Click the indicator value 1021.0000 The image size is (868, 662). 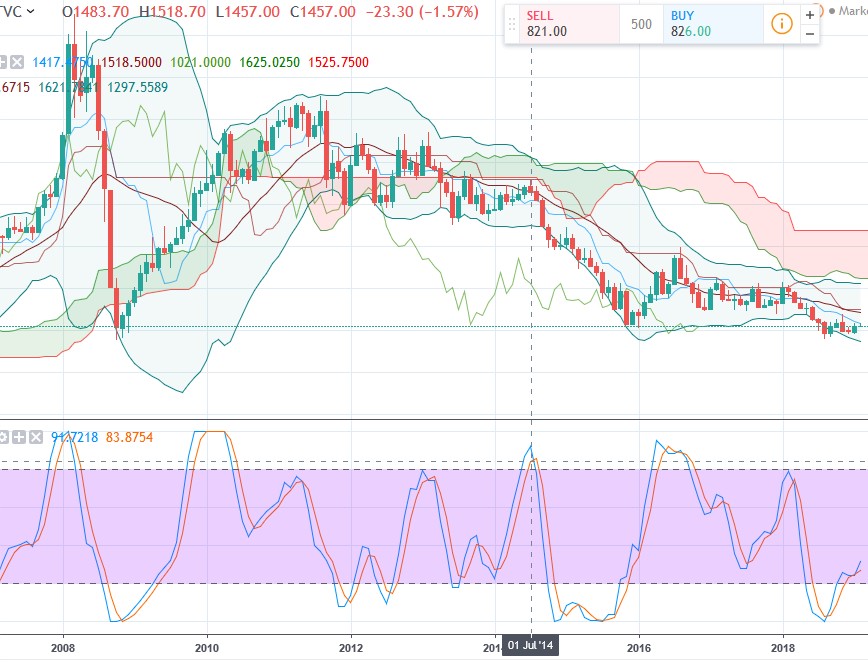coord(200,62)
